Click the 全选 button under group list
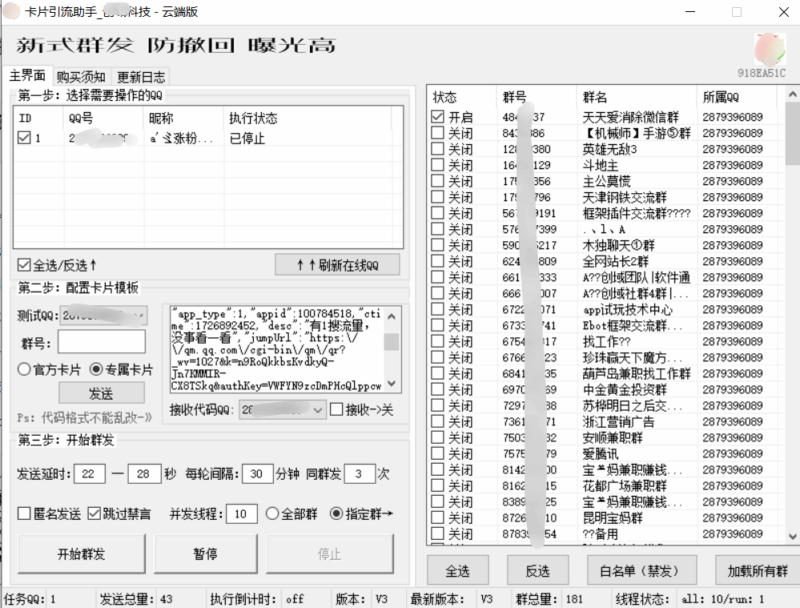Screen dimensions: 800x608 (x=458, y=571)
